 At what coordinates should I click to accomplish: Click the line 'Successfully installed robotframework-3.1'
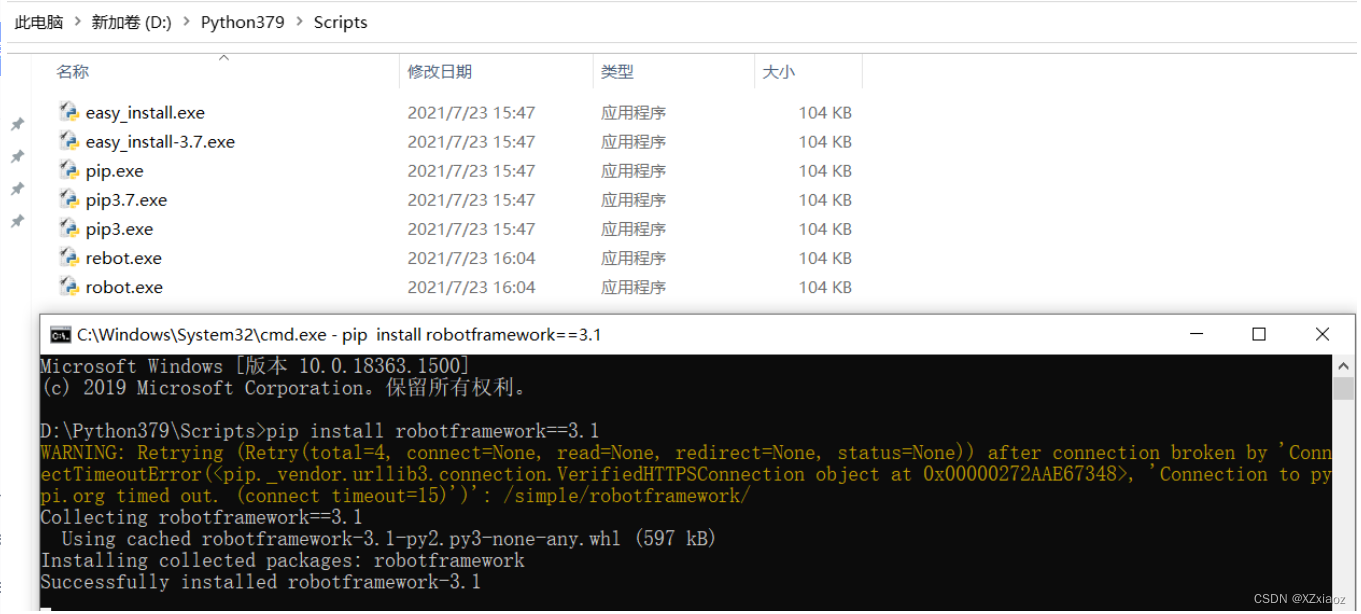(260, 582)
